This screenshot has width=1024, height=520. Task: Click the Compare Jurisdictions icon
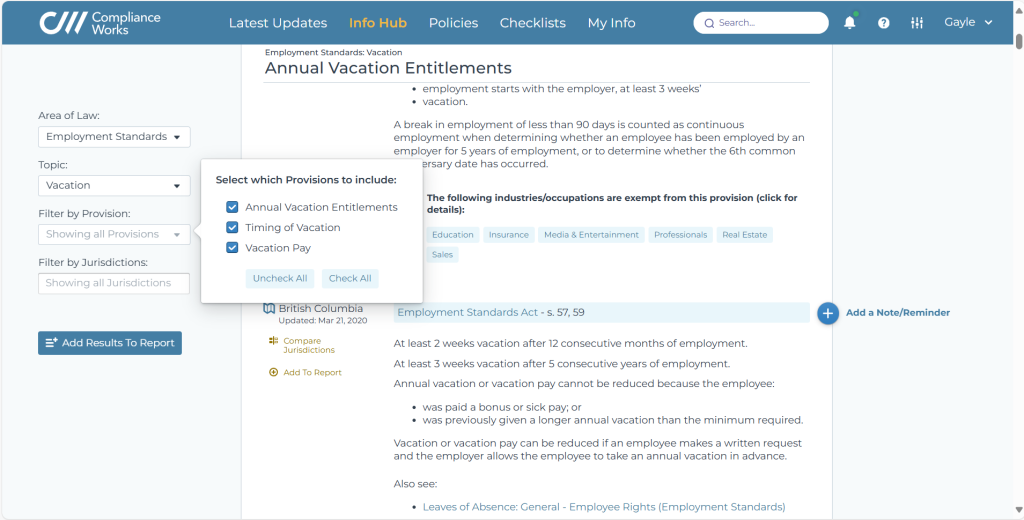point(274,341)
